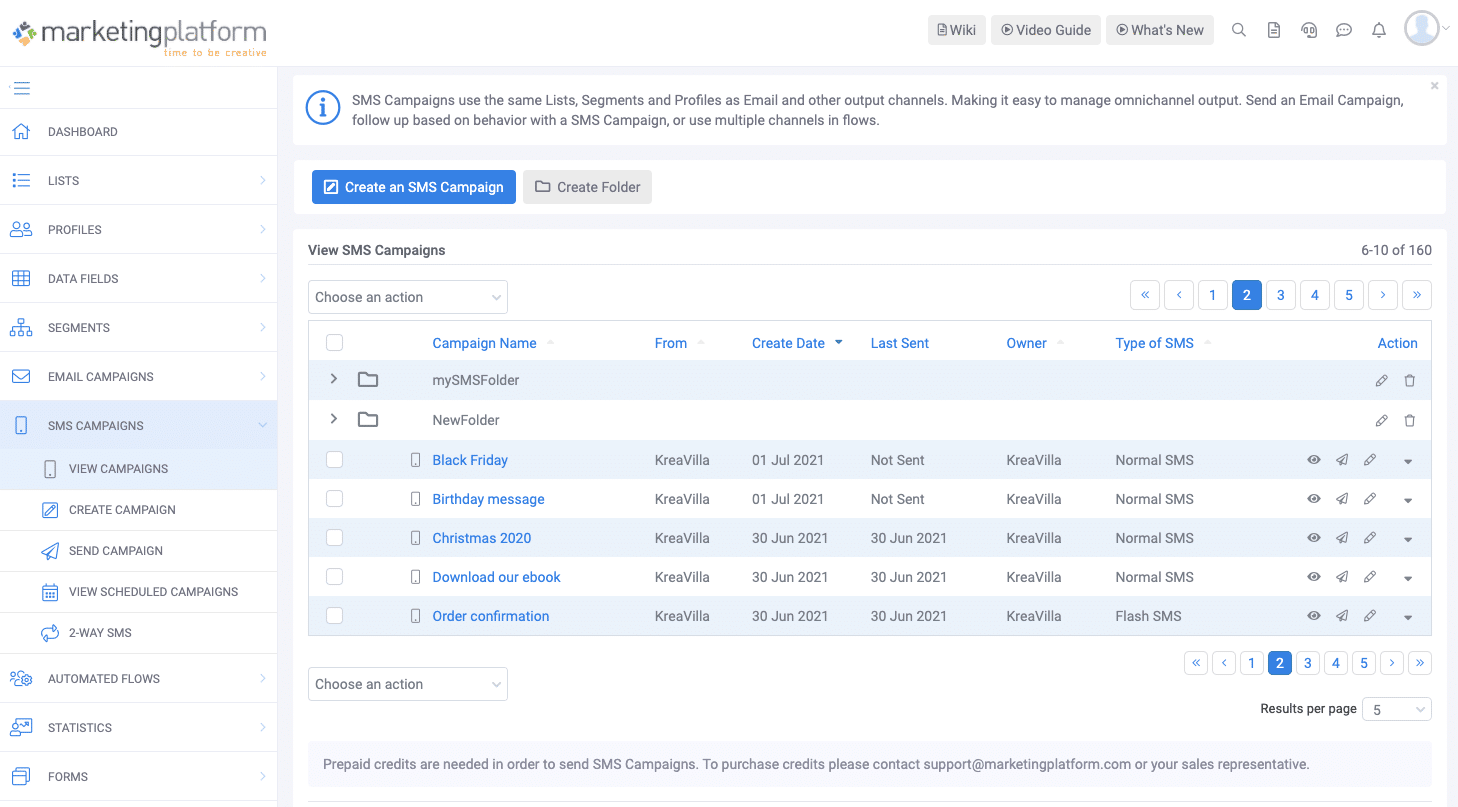The image size is (1458, 807).
Task: Open Birthday message row more-actions caret
Action: click(1408, 500)
